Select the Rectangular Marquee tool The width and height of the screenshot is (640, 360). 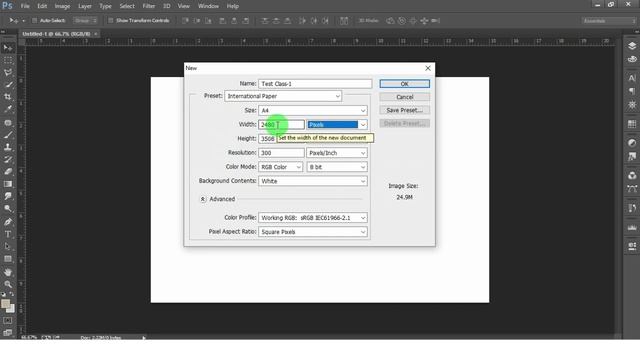(x=8, y=60)
